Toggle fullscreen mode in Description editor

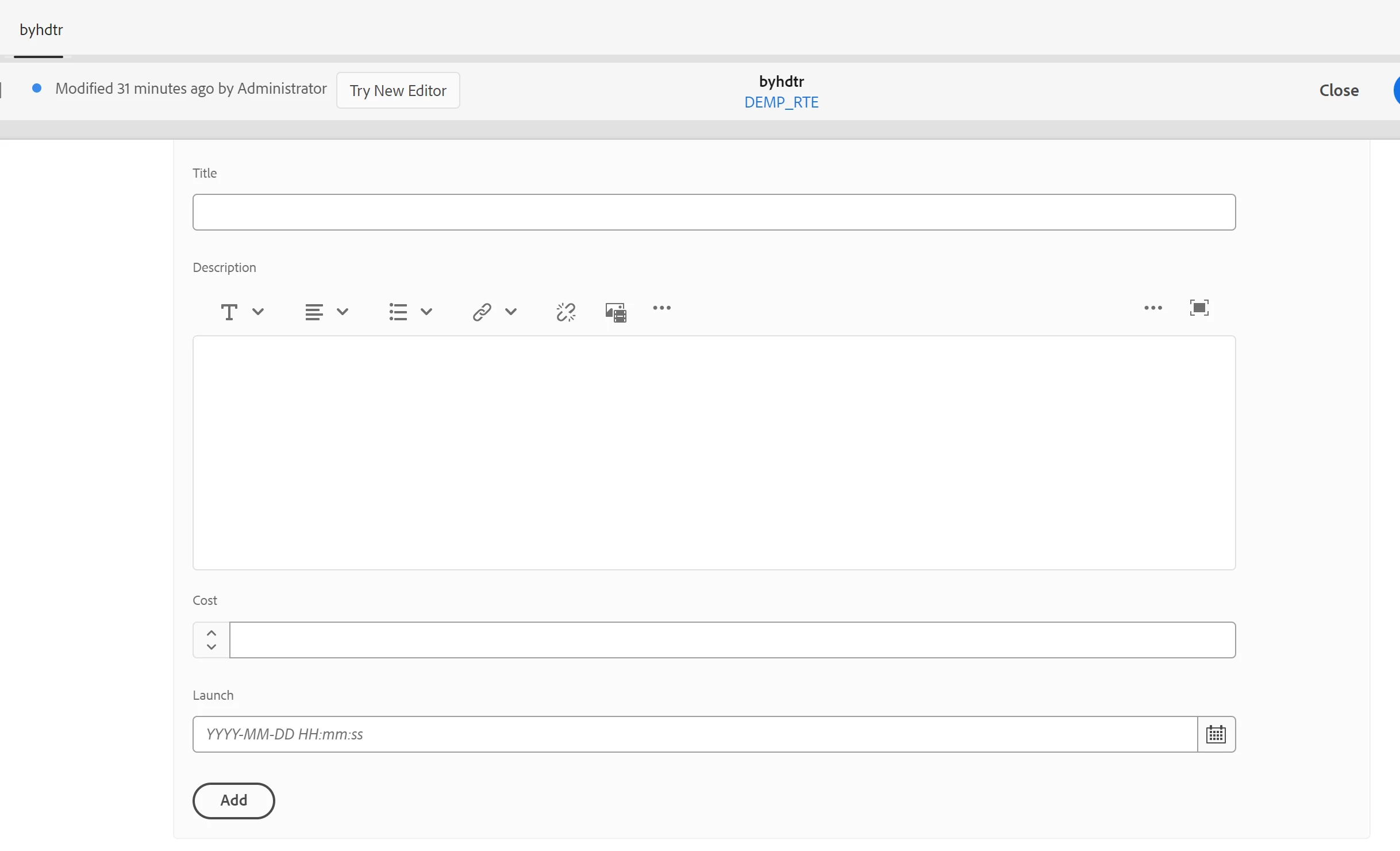tap(1199, 308)
